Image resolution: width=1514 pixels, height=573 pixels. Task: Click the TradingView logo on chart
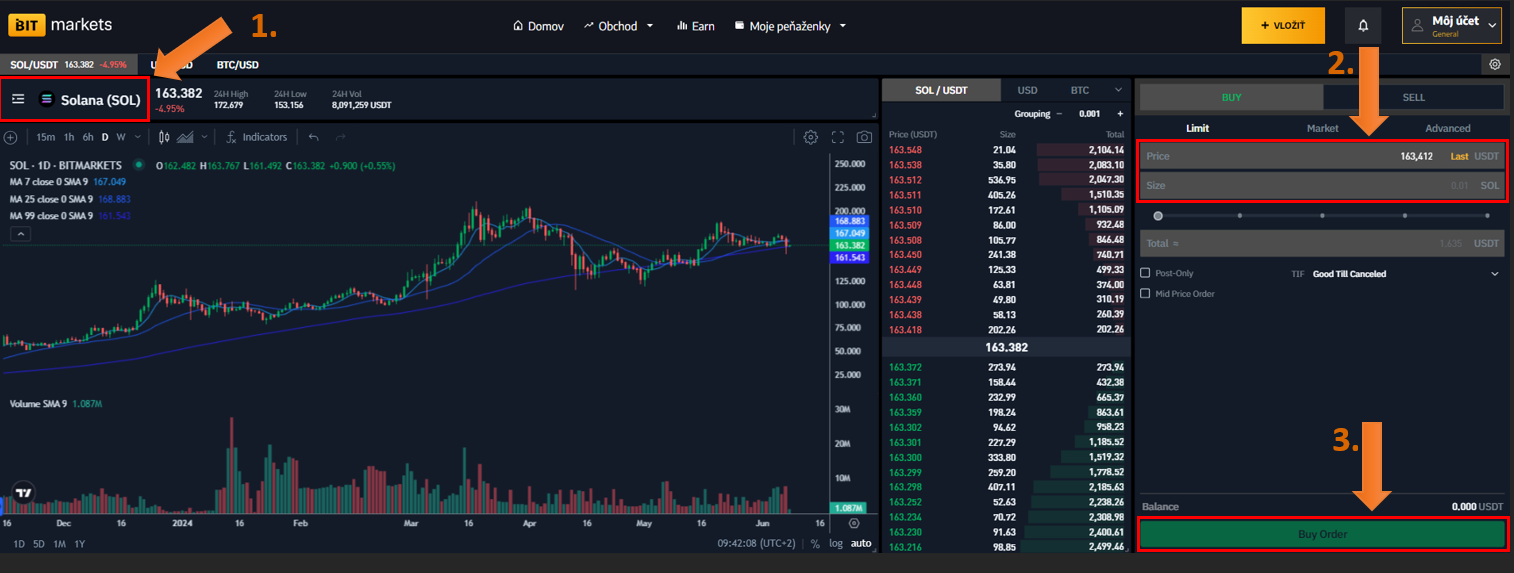23,493
